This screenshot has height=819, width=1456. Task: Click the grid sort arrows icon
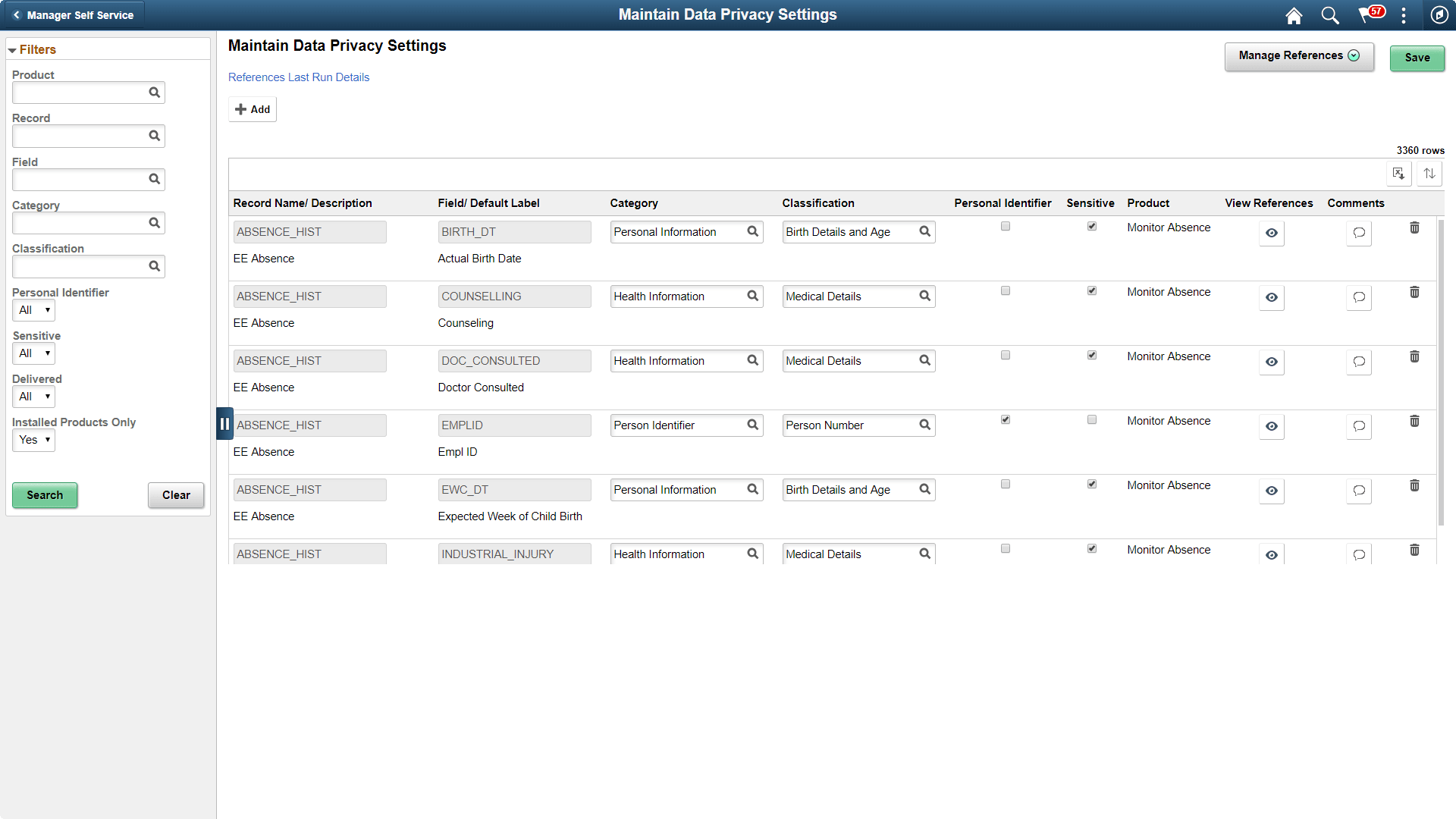point(1429,174)
